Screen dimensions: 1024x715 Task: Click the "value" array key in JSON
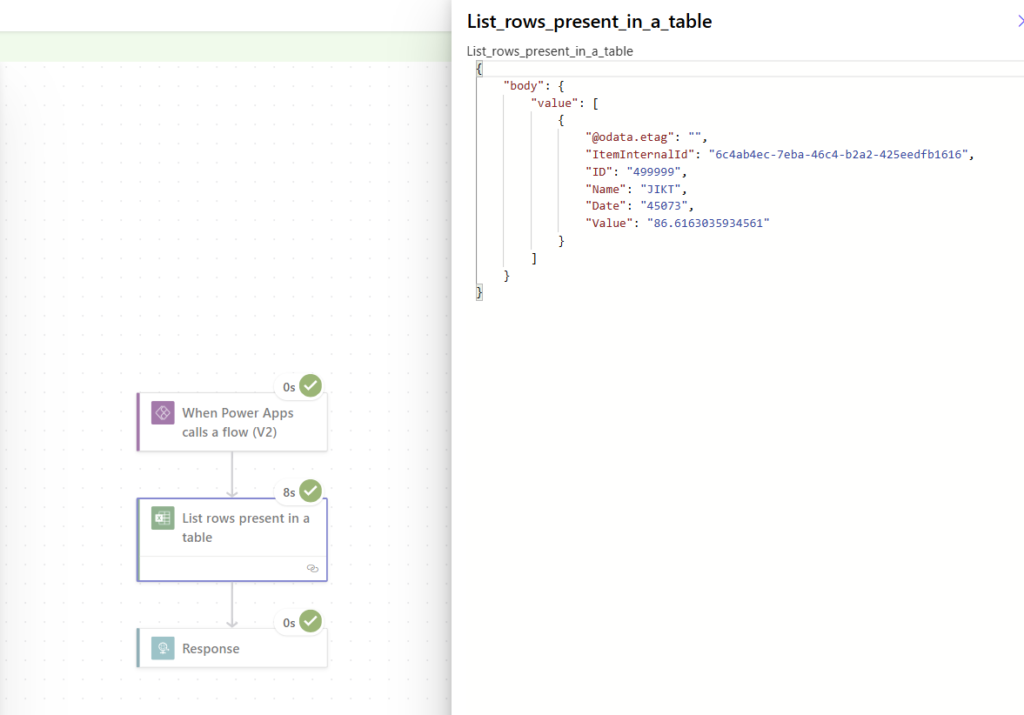554,103
